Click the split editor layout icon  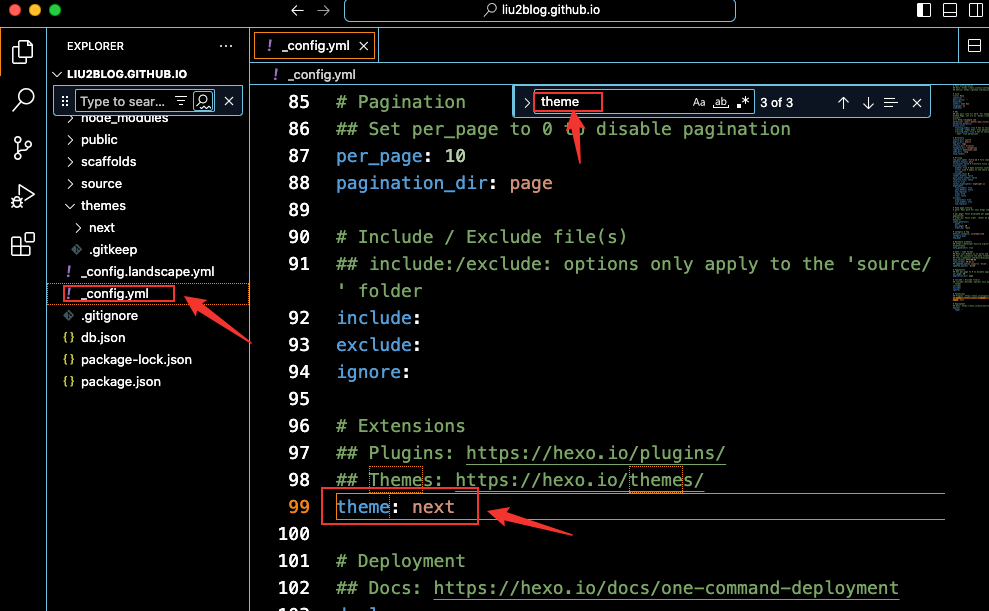974,46
